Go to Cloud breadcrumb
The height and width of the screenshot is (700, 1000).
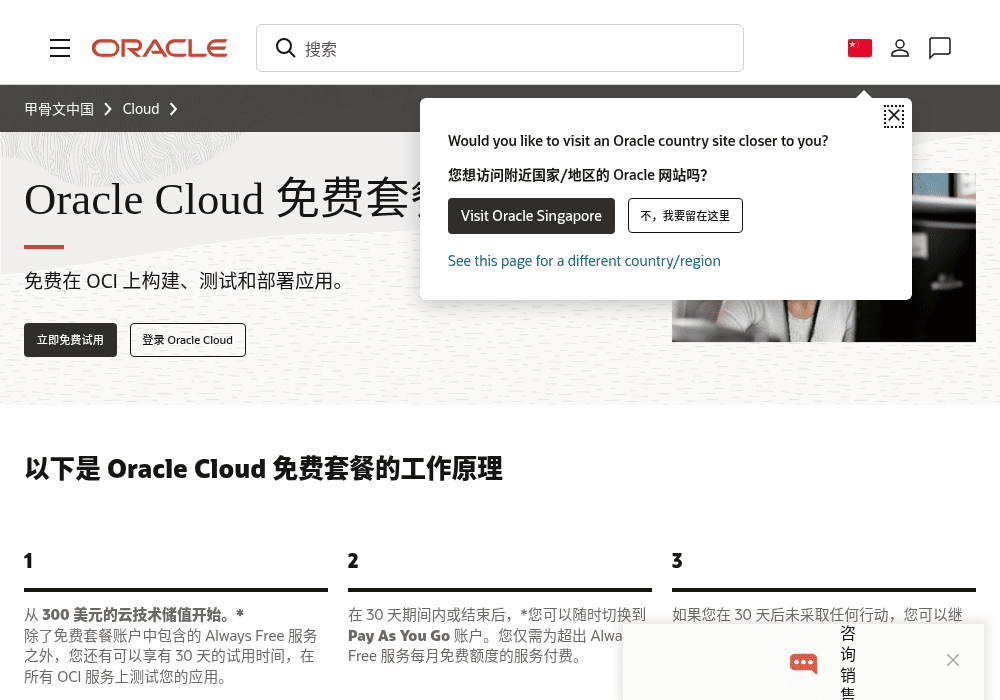(141, 109)
